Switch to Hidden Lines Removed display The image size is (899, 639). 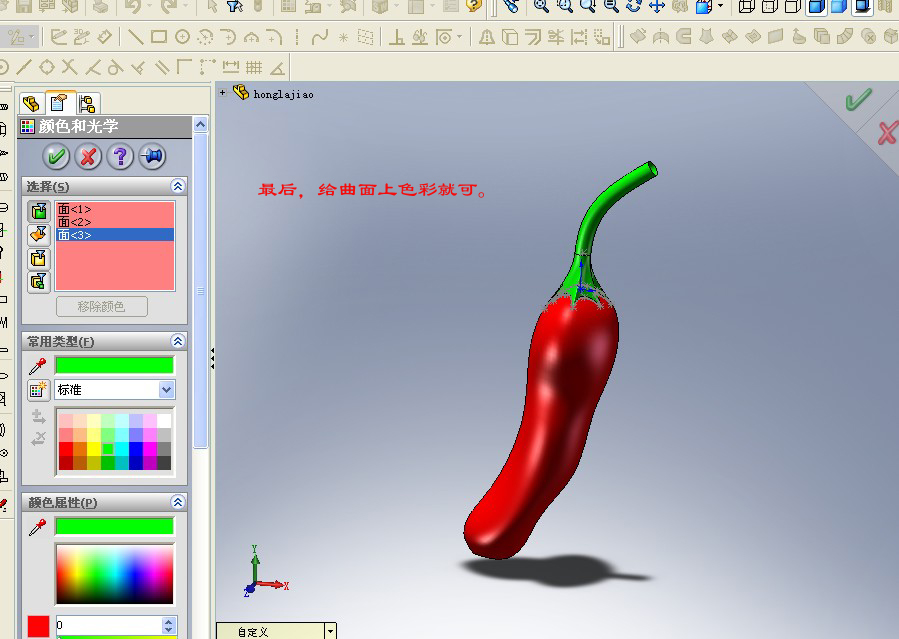[792, 6]
